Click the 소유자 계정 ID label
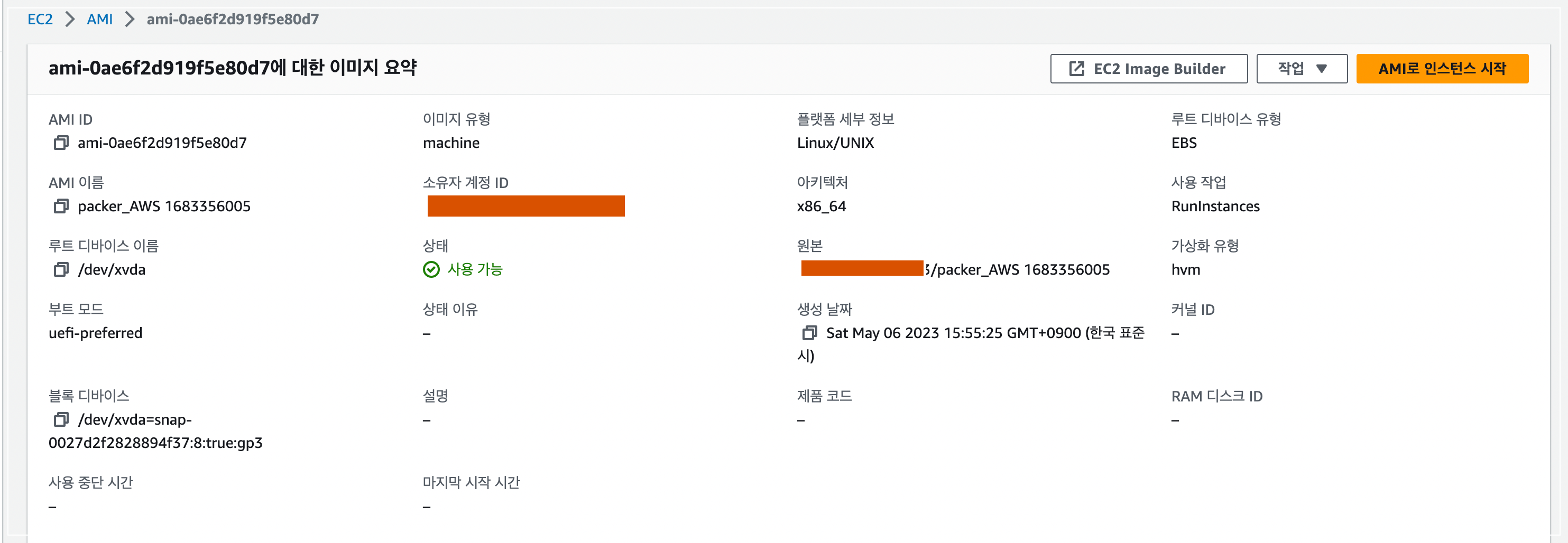Image resolution: width=1568 pixels, height=543 pixels. [x=466, y=182]
